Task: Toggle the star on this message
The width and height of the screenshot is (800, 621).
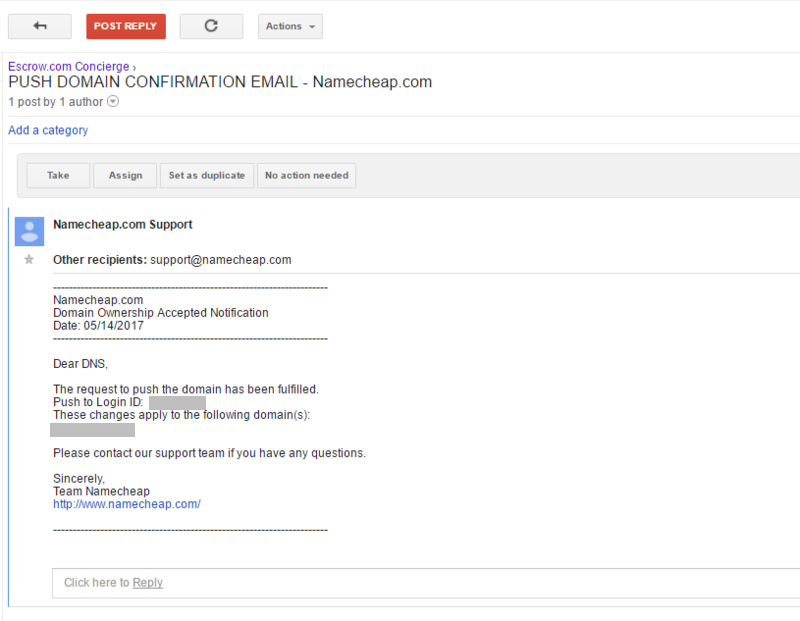Action: tap(29, 260)
